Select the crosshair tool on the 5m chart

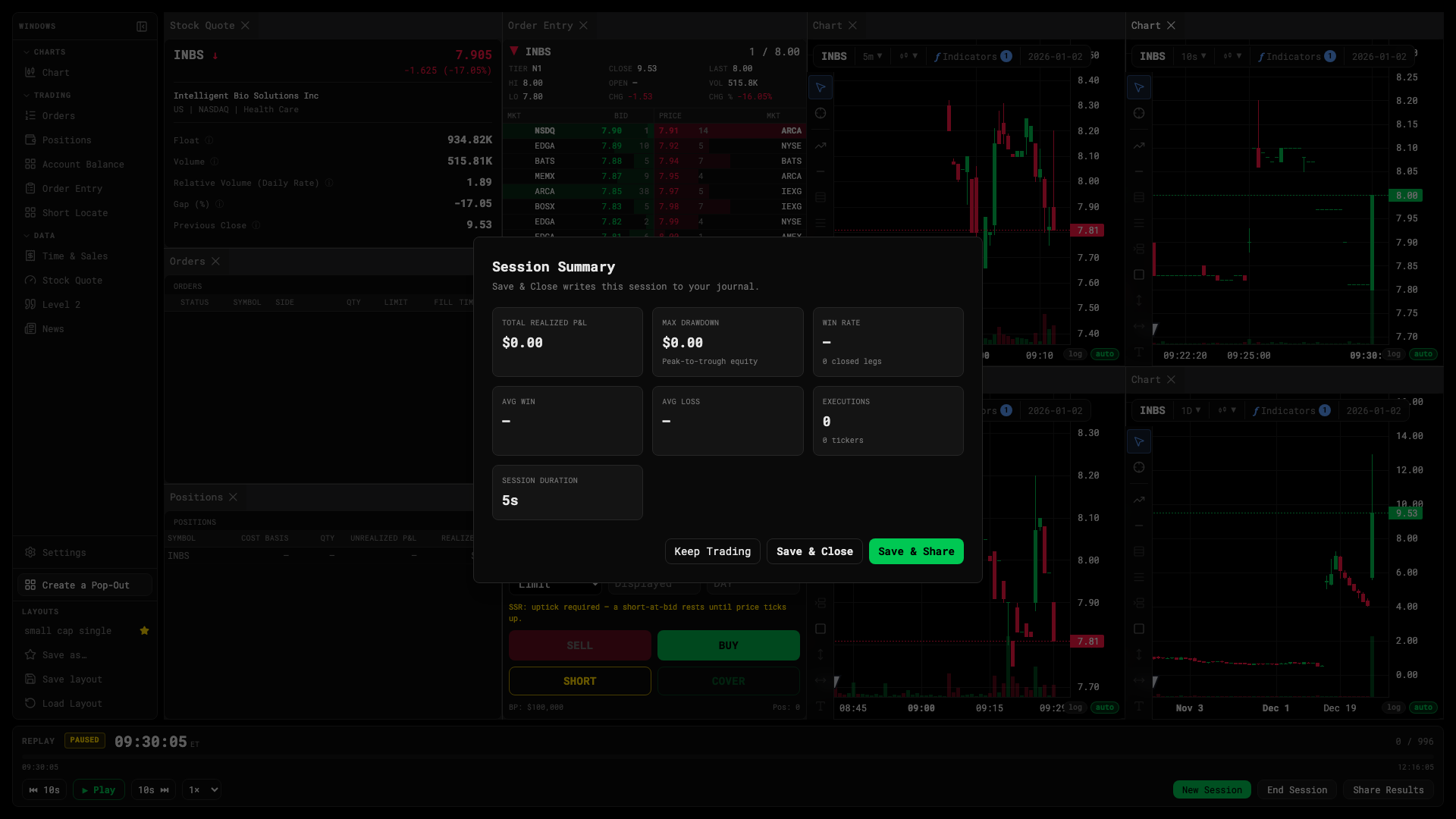[821, 114]
